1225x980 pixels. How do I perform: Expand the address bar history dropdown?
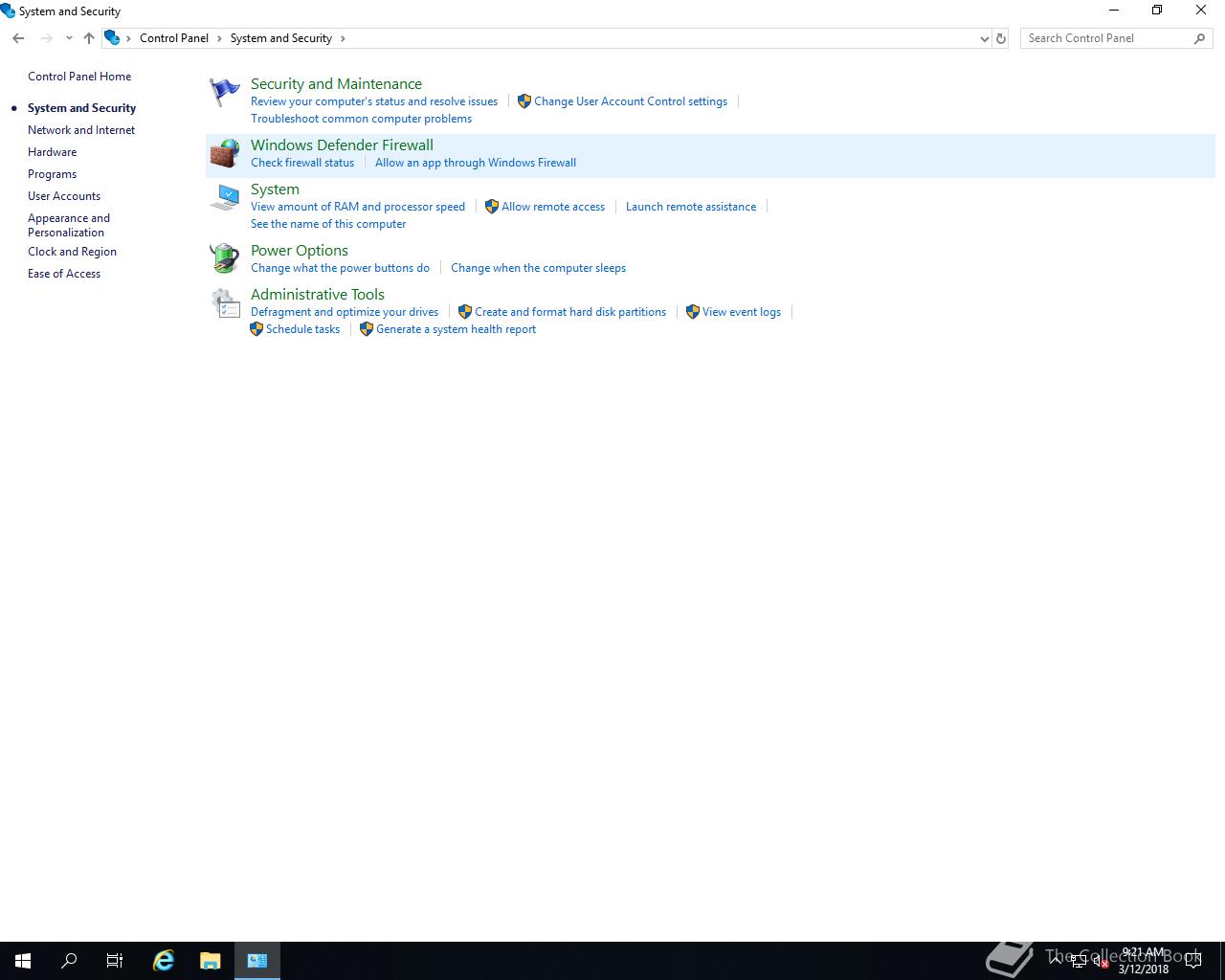[984, 38]
